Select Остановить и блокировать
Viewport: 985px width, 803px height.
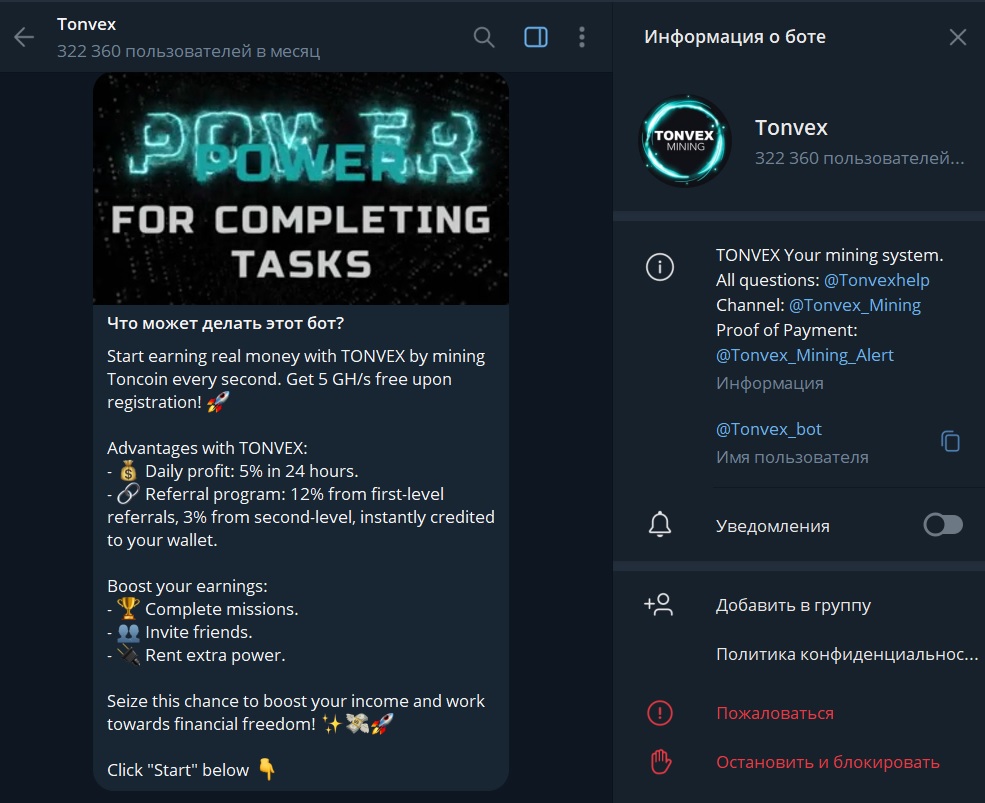828,763
